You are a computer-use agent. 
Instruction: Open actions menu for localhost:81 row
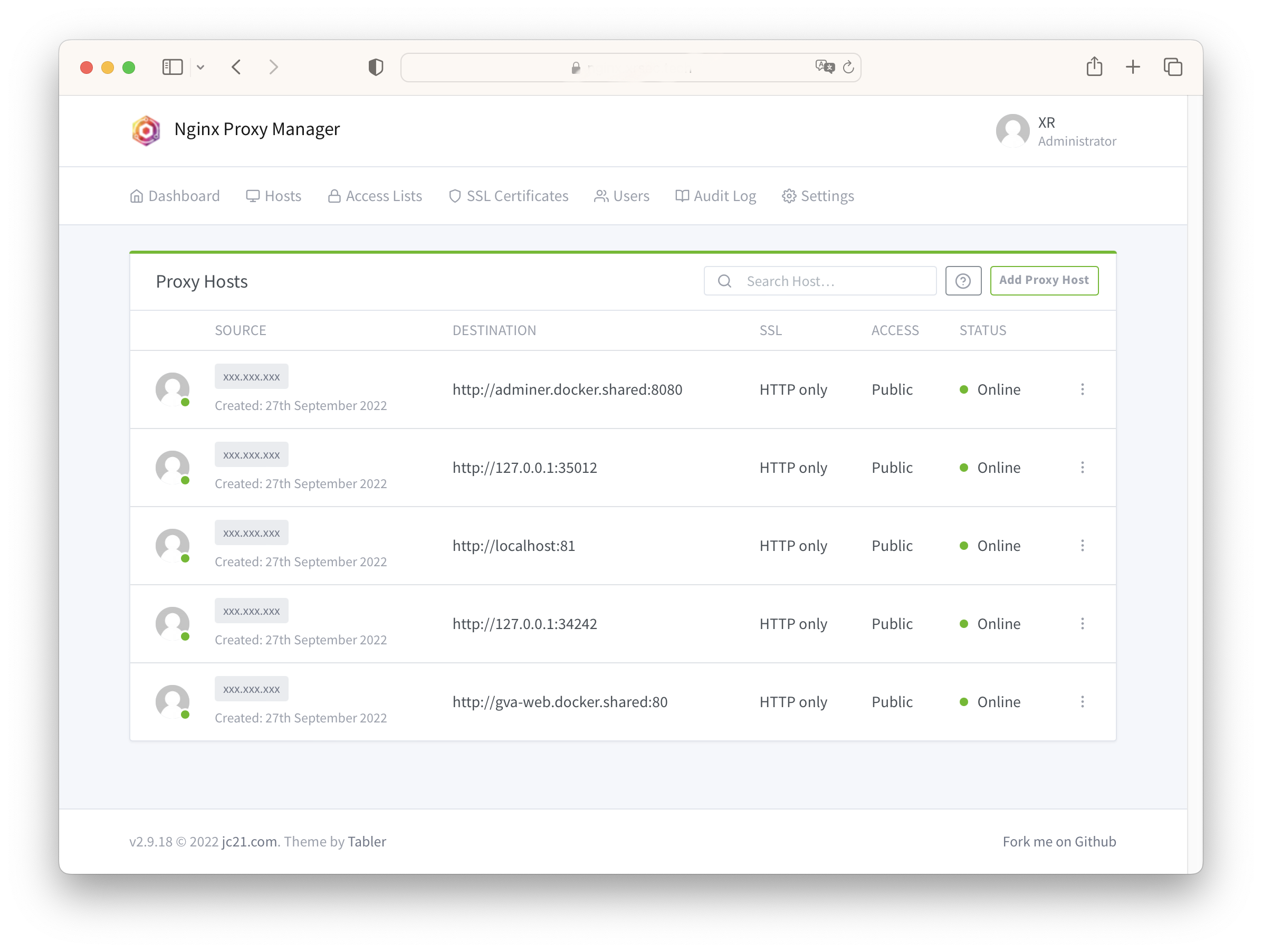coord(1082,546)
